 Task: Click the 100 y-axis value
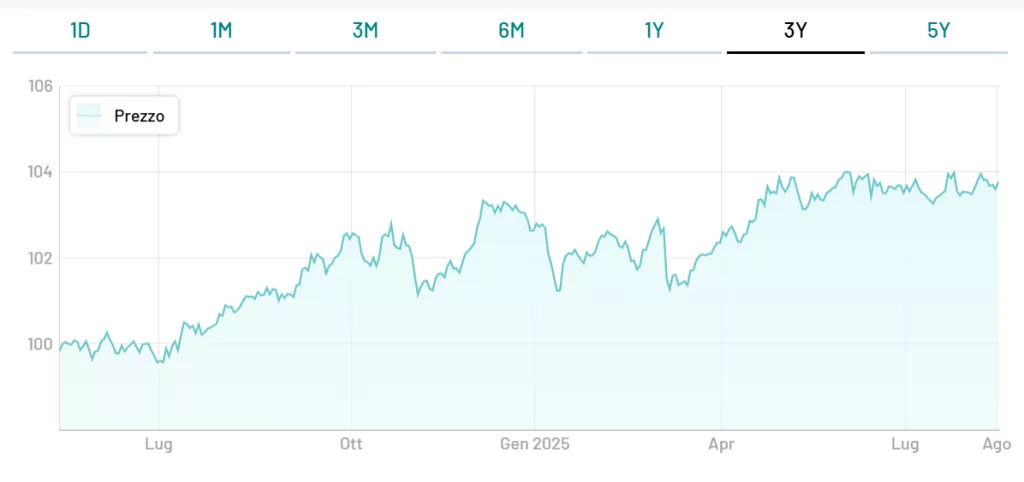click(40, 344)
